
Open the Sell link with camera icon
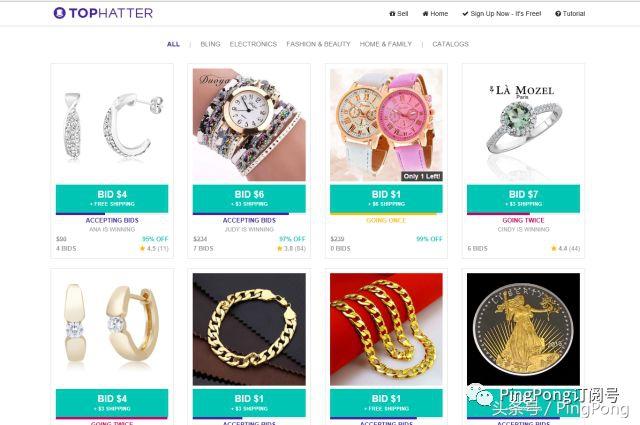398,13
